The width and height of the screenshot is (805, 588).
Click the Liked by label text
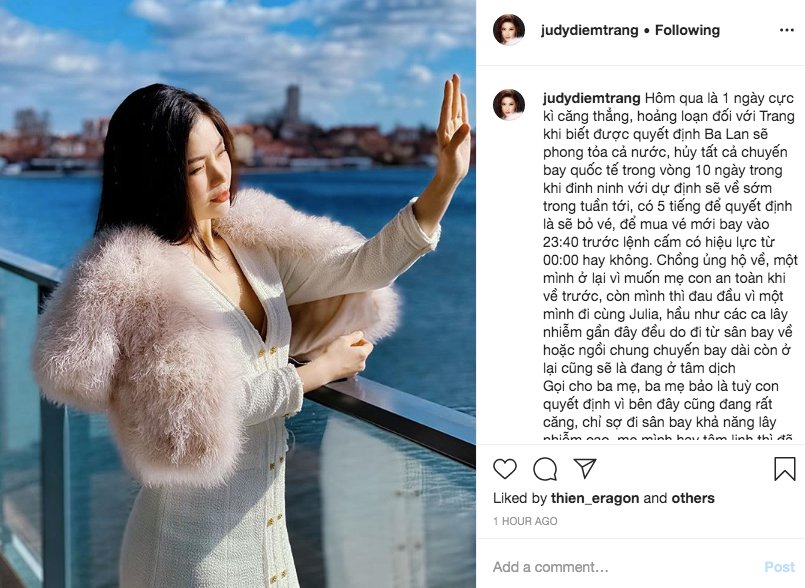[x=520, y=498]
